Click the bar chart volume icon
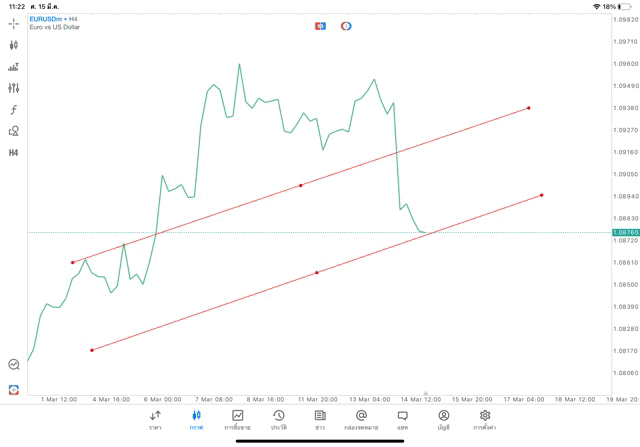Image resolution: width=640 pixels, height=447 pixels. [x=14, y=67]
